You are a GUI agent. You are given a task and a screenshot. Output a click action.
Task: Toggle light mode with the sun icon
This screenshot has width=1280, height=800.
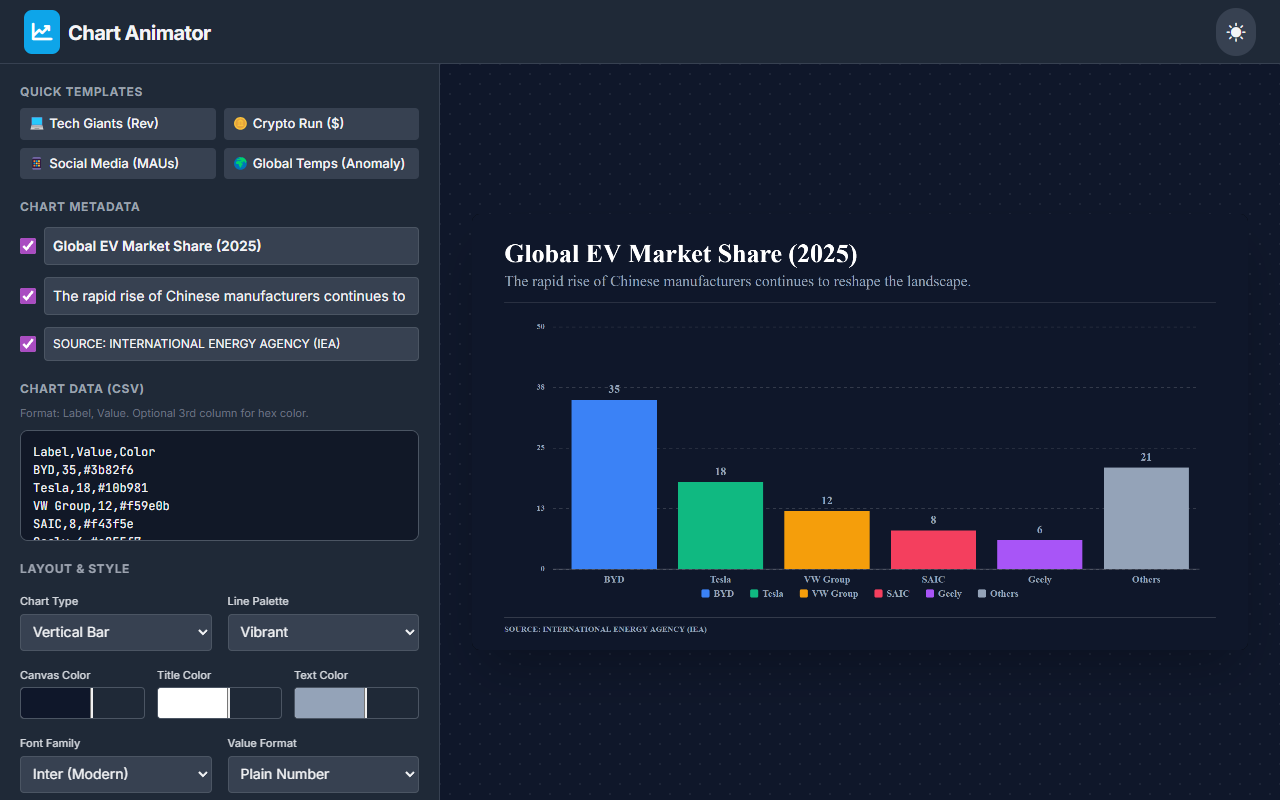(x=1235, y=31)
